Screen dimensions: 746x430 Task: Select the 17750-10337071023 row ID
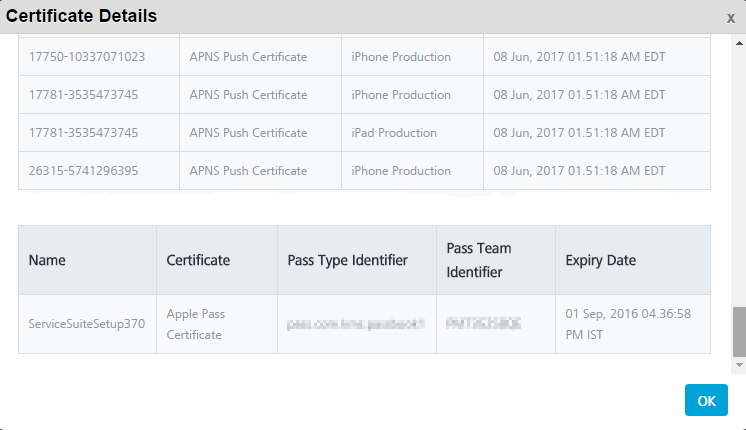click(87, 57)
